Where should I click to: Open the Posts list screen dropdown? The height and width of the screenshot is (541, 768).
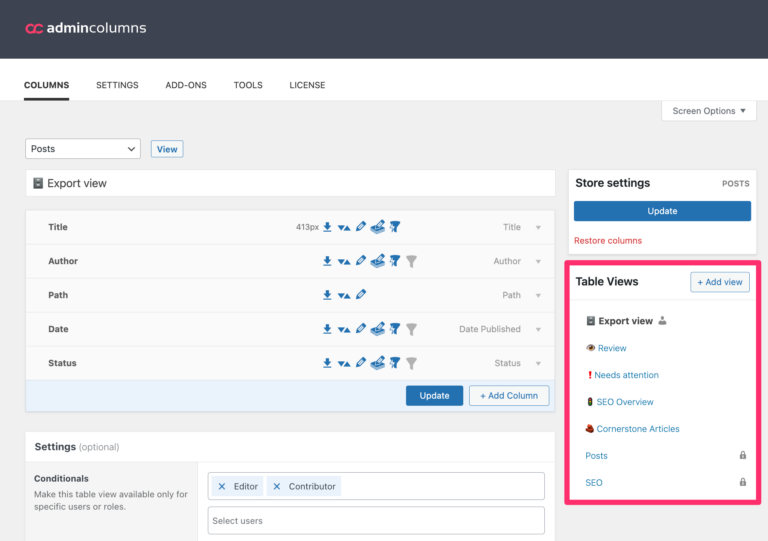pos(83,149)
